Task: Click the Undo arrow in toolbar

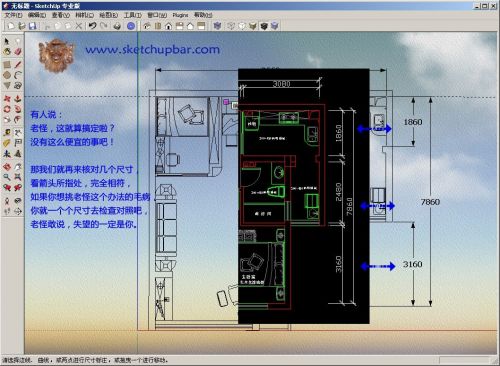Action: click(x=93, y=26)
